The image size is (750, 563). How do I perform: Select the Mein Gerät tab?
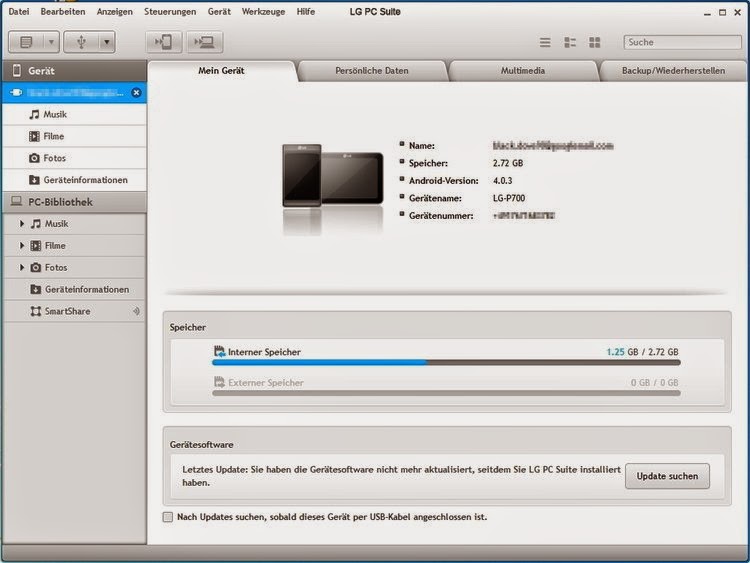(x=221, y=71)
